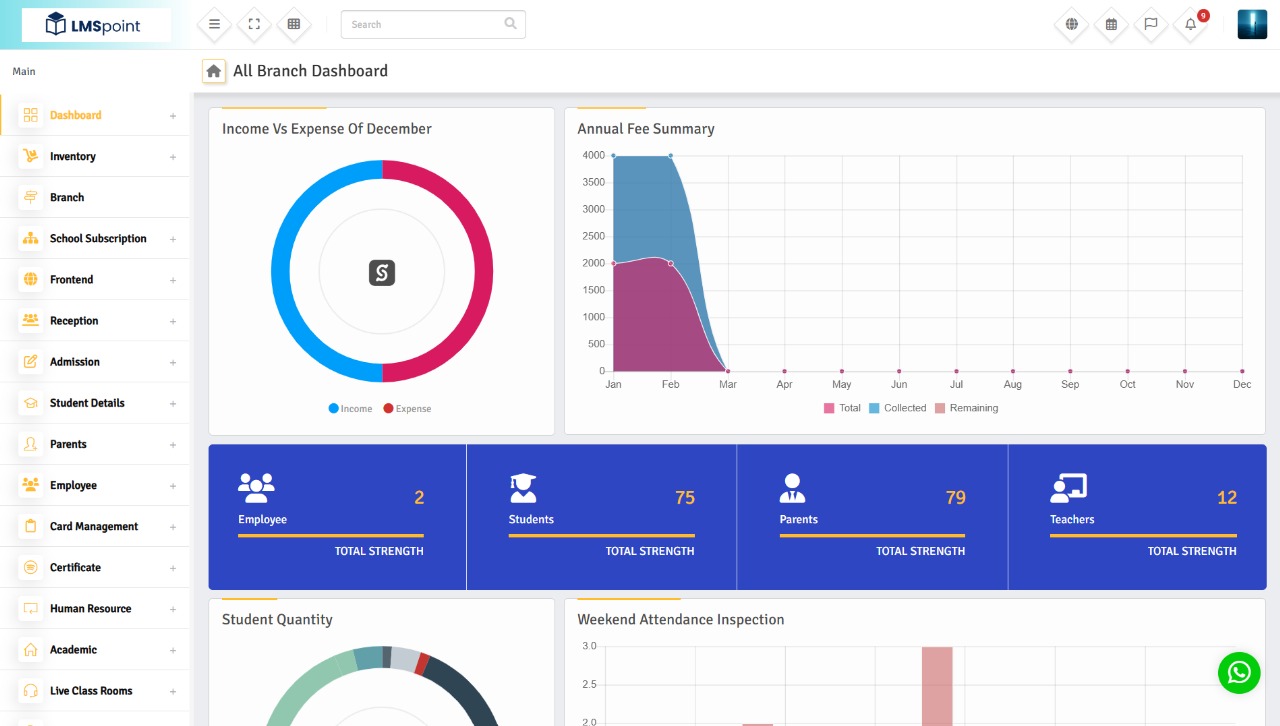Viewport: 1280px width, 726px height.
Task: Hide the Collected series in Annual Fee Summary
Action: click(897, 408)
